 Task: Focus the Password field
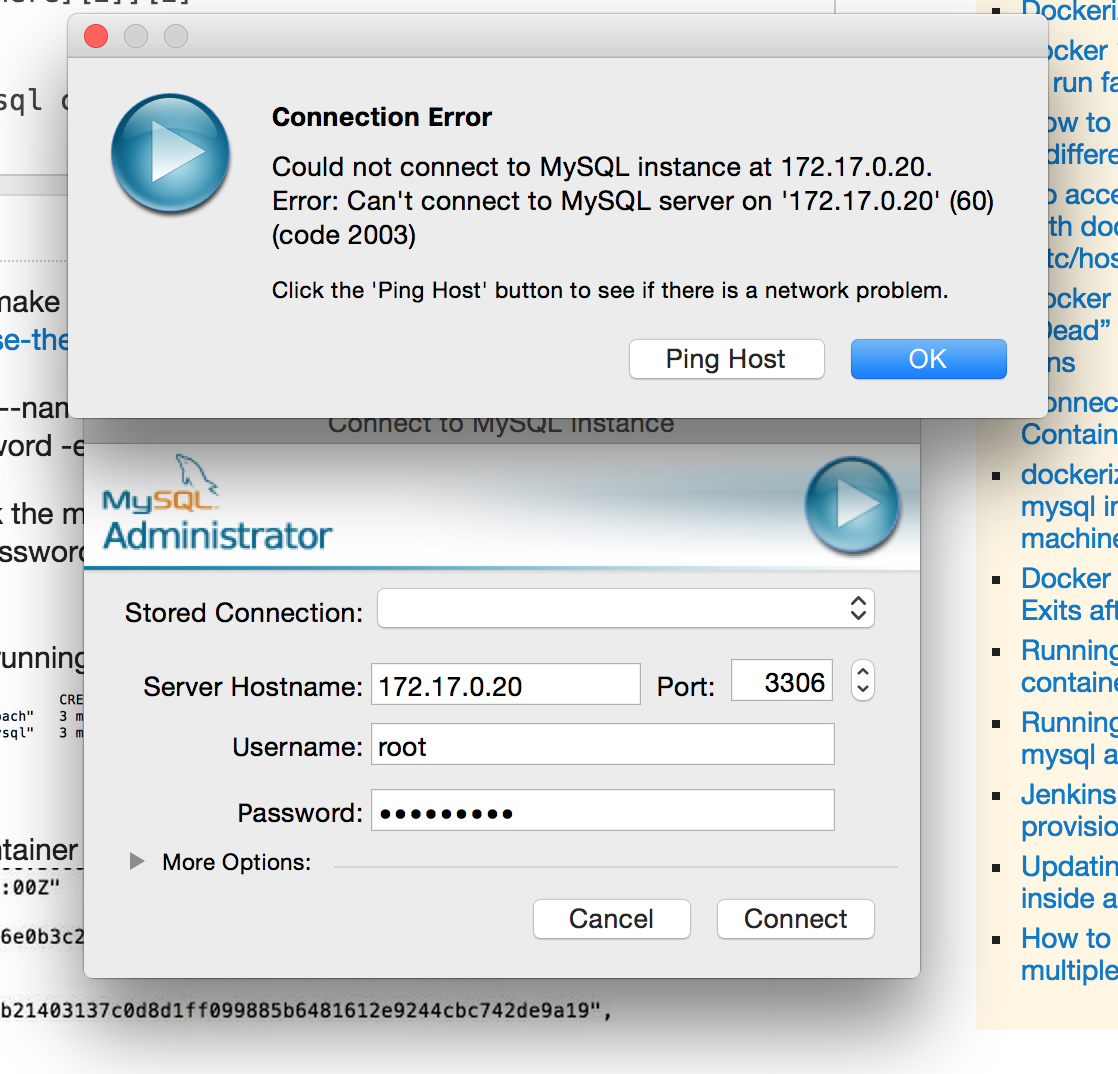coord(602,810)
